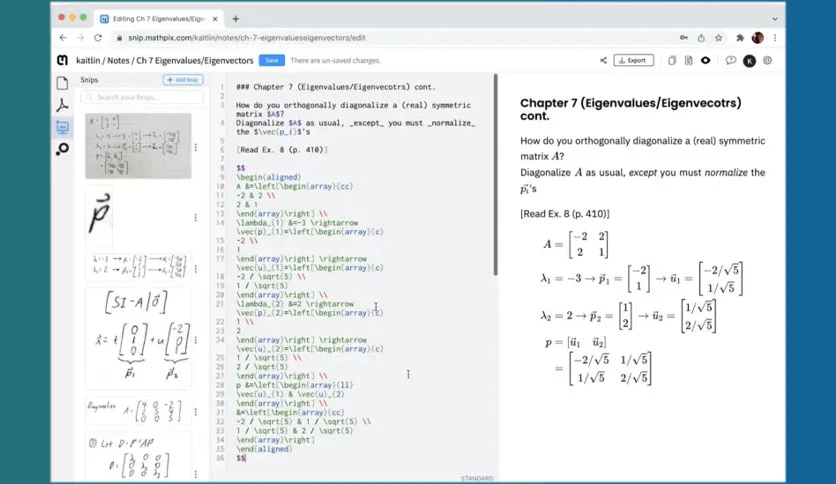This screenshot has height=484, width=836.
Task: Open the browser extensions puzzle icon
Action: (739, 38)
